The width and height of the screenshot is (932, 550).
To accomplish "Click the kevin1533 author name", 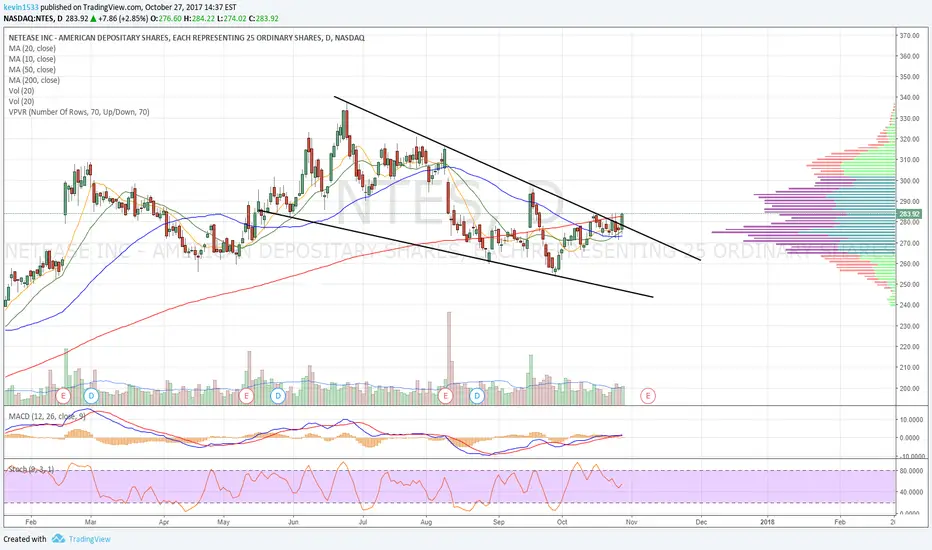I will [x=19, y=7].
